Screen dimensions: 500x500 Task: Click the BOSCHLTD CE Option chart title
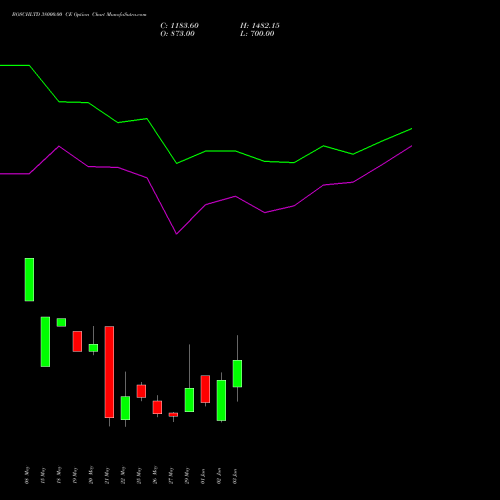pos(79,15)
